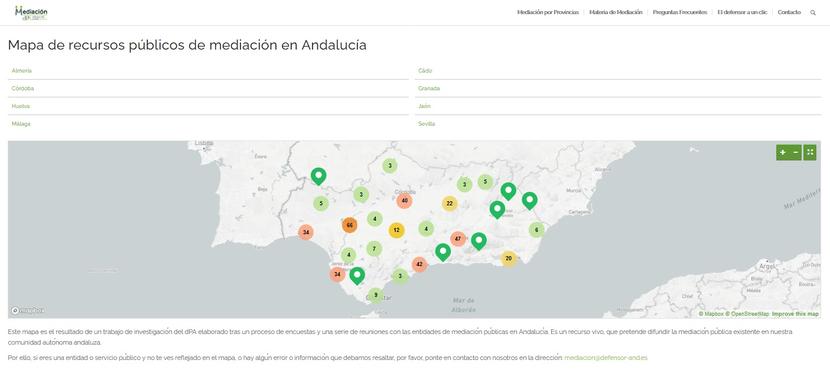Click the Mar de Alborán map label
This screenshot has height=383, width=830.
pos(464,305)
